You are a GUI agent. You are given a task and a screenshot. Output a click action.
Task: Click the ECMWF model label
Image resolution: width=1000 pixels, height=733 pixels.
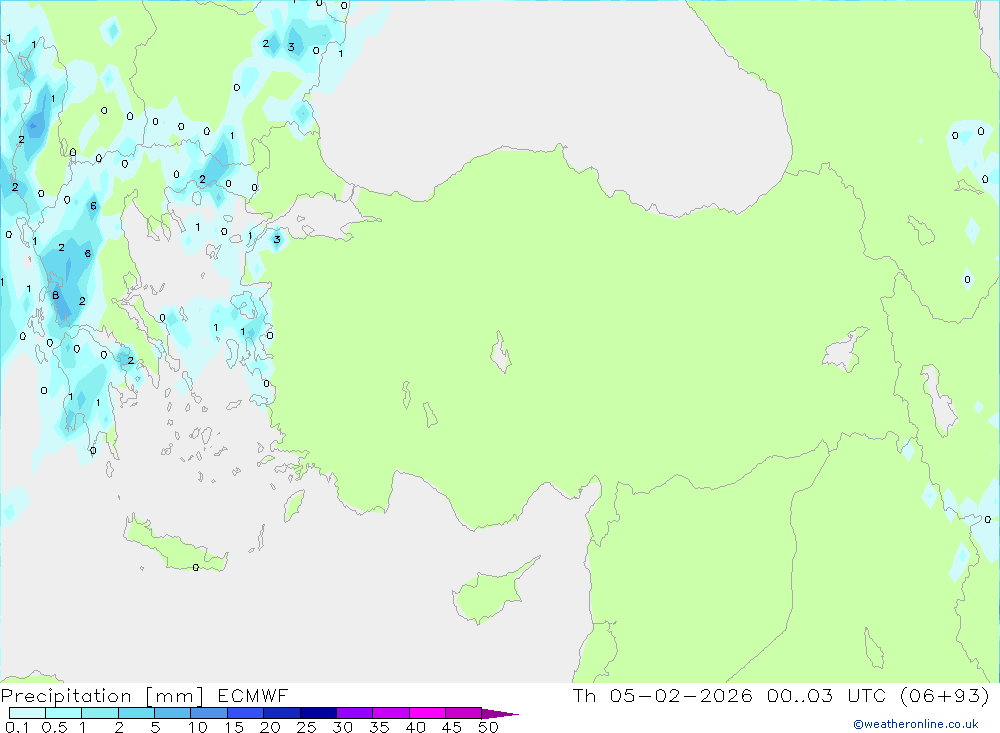pos(253,695)
